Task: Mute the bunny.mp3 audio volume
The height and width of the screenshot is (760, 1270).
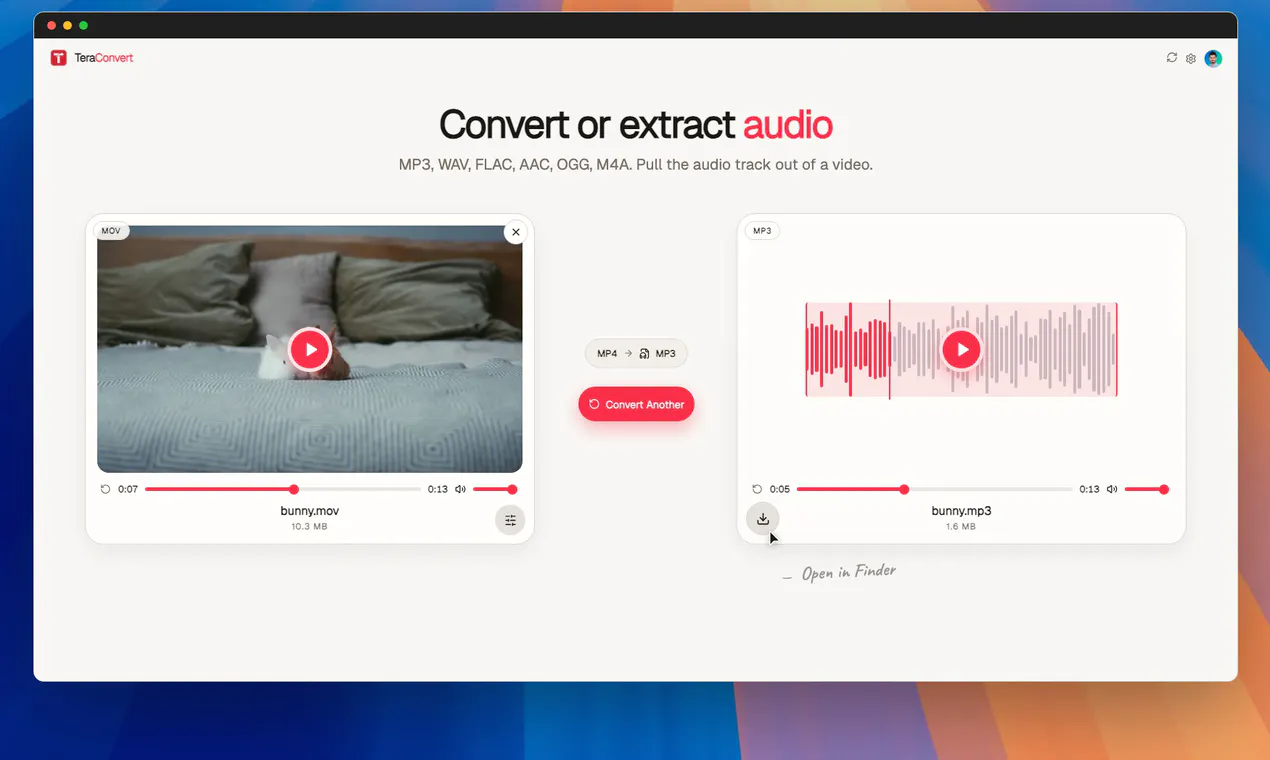Action: [x=1112, y=489]
